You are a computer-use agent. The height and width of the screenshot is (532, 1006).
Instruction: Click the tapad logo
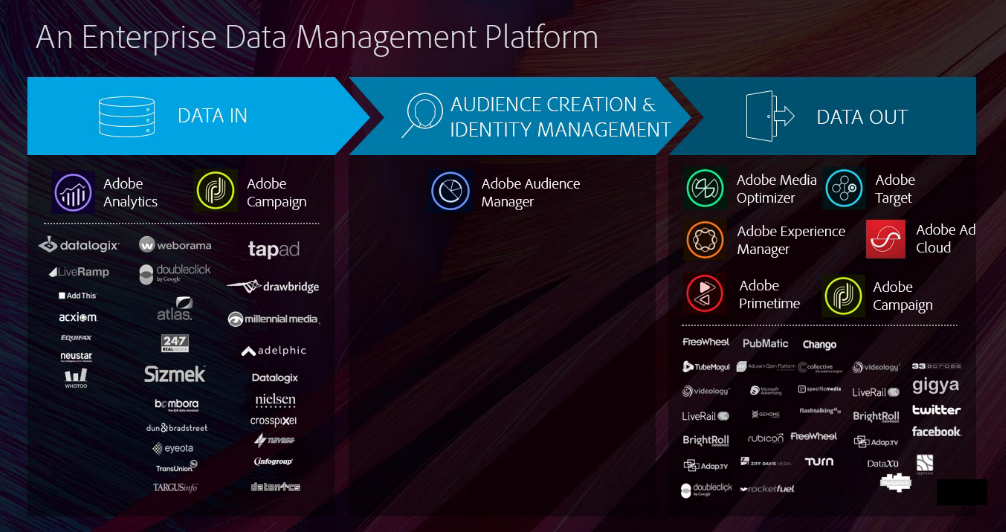coord(274,250)
